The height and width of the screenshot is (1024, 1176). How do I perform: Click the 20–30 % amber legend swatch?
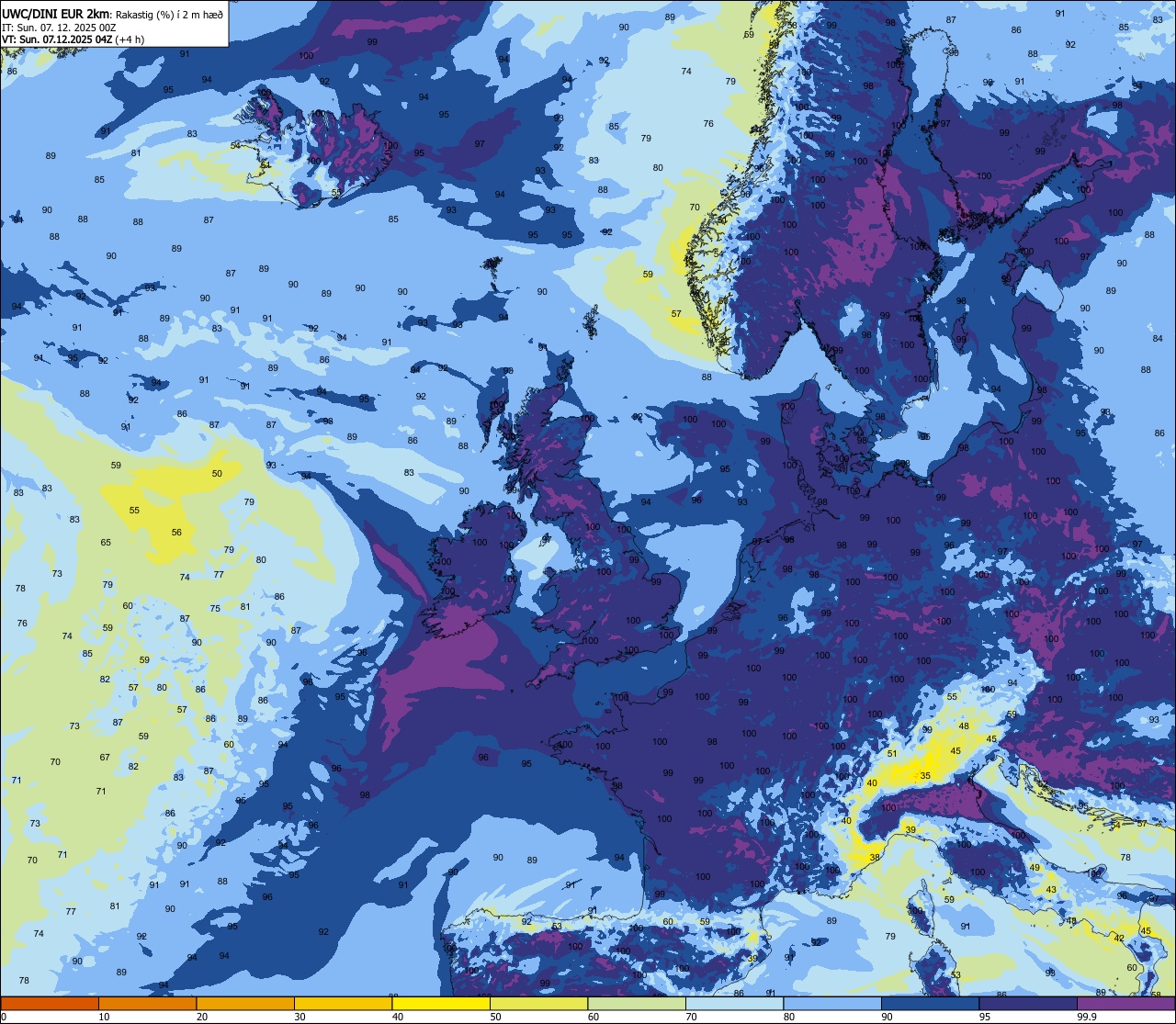(x=245, y=1003)
